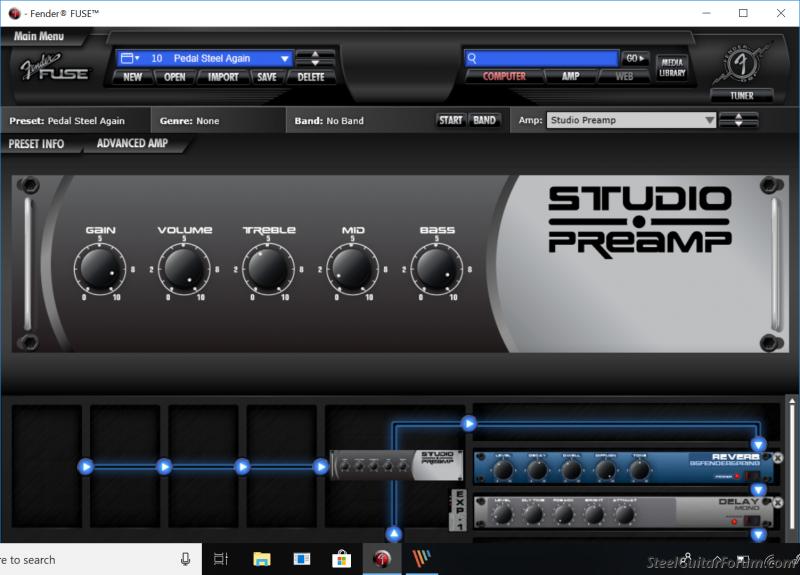Toggle the Reverb power switch
Viewport: 800px width, 575px height.
point(752,476)
